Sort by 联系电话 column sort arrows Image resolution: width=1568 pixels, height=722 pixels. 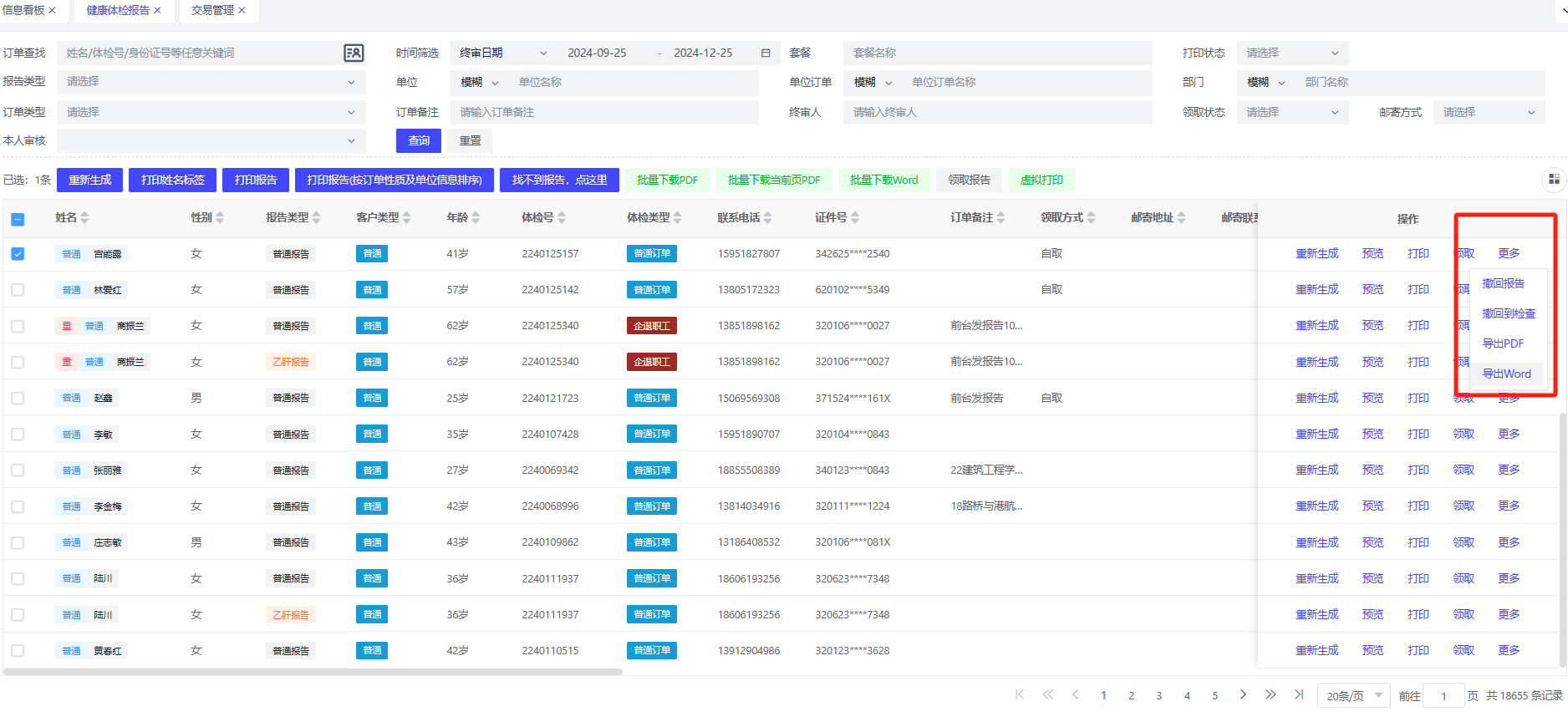768,217
